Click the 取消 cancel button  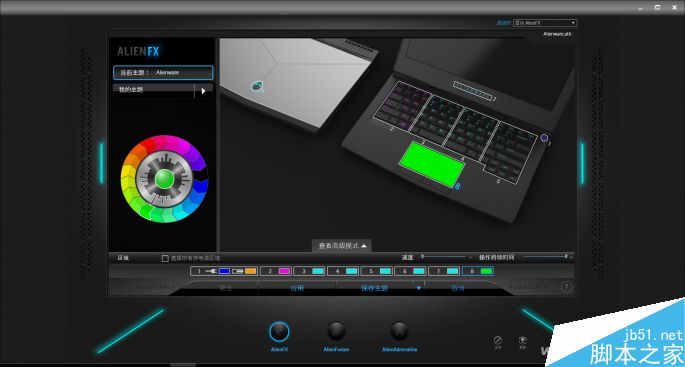[x=457, y=288]
